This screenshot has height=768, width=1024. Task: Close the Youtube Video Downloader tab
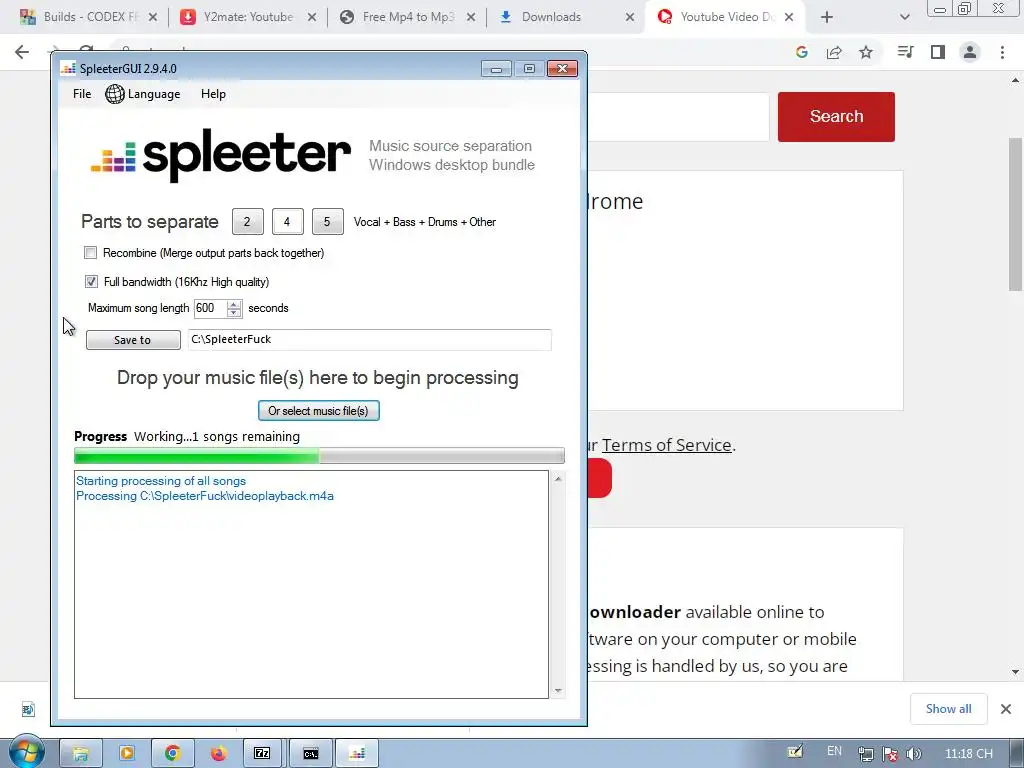pyautogui.click(x=789, y=18)
